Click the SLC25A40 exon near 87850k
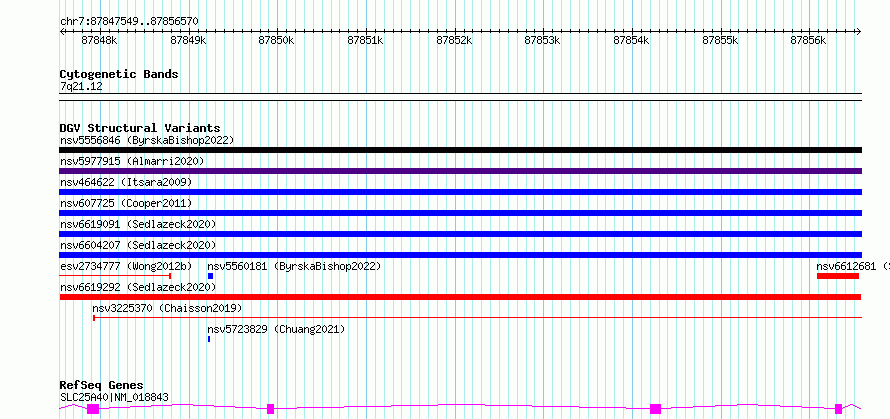 pyautogui.click(x=271, y=408)
